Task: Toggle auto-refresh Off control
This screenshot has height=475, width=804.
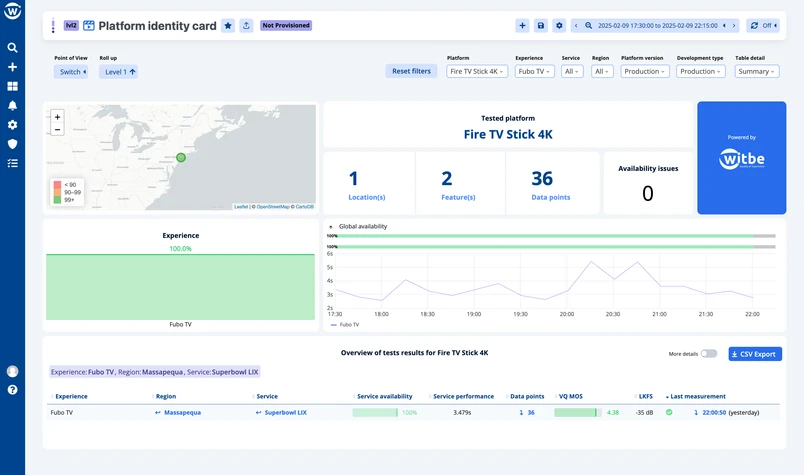Action: point(760,25)
